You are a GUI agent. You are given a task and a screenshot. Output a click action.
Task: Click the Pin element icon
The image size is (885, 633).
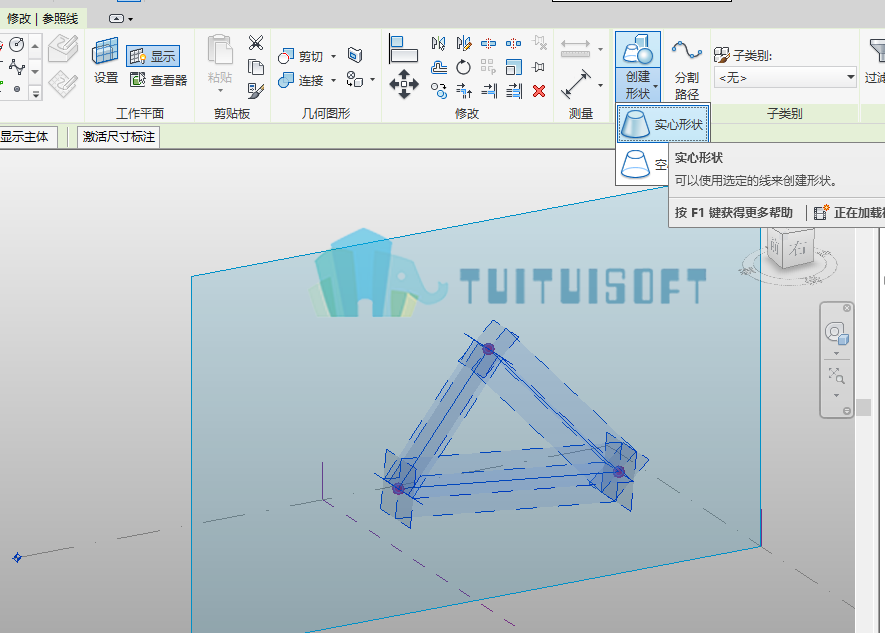click(538, 67)
